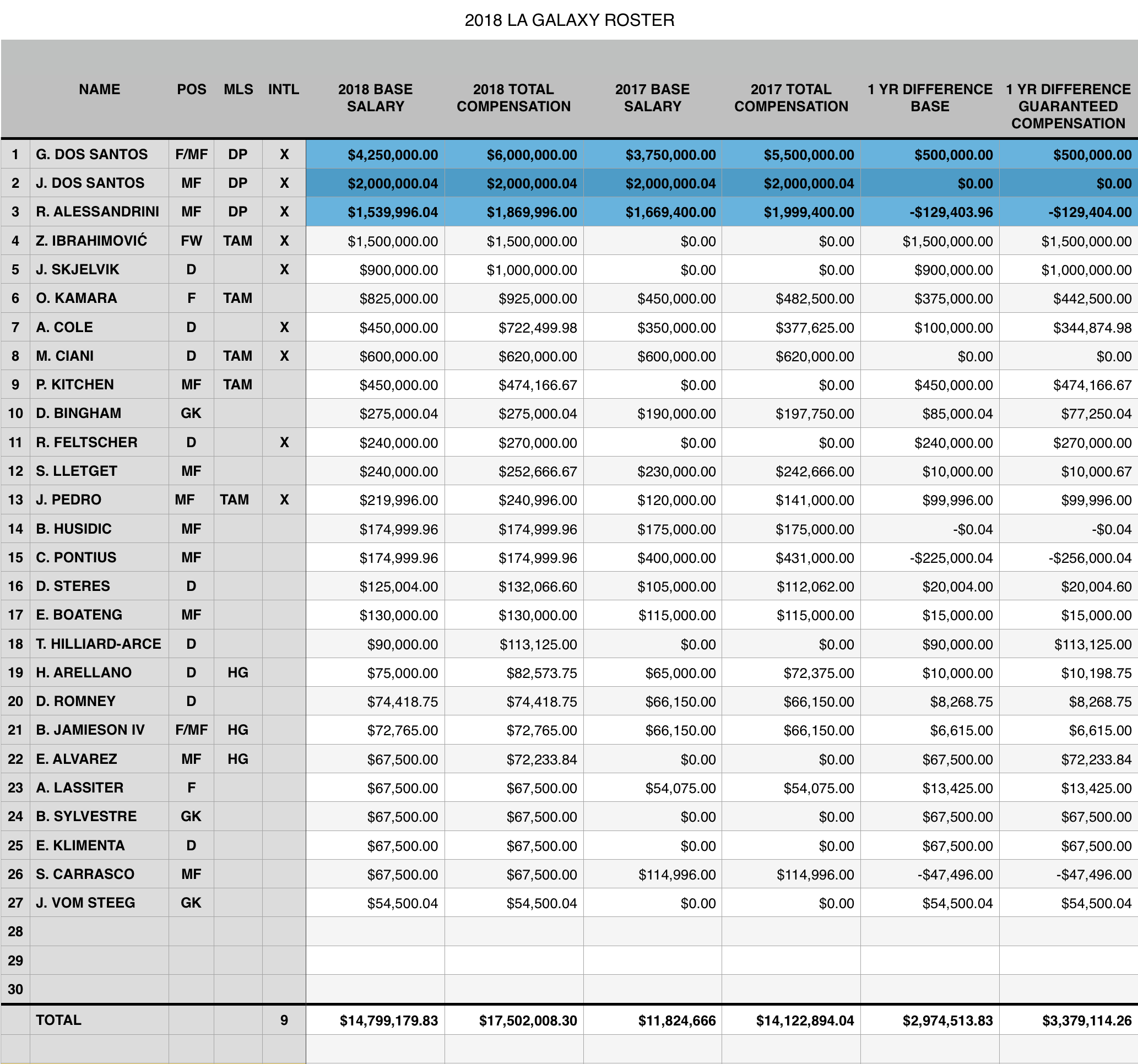The image size is (1138, 1064).
Task: Click the J. VOM STEEG name cell
Action: point(100,903)
